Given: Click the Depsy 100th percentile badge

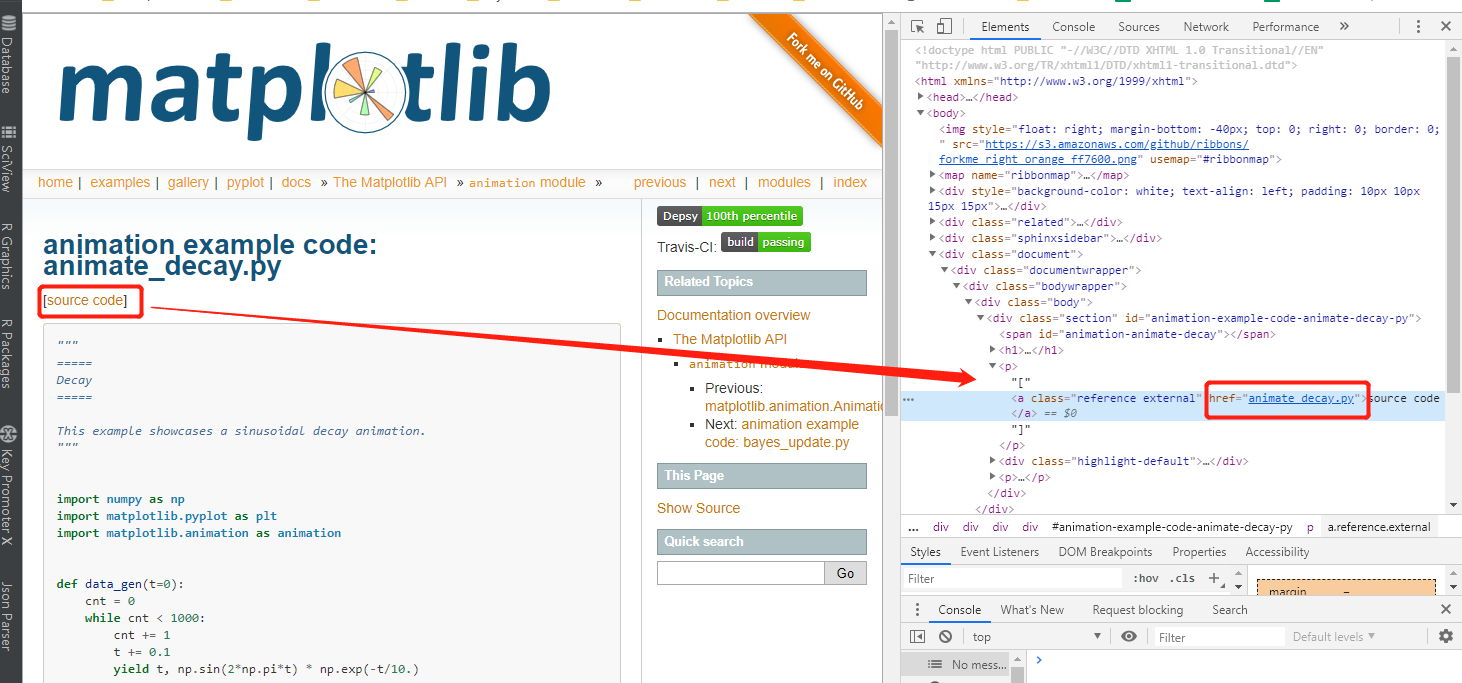Looking at the screenshot, I should point(730,216).
